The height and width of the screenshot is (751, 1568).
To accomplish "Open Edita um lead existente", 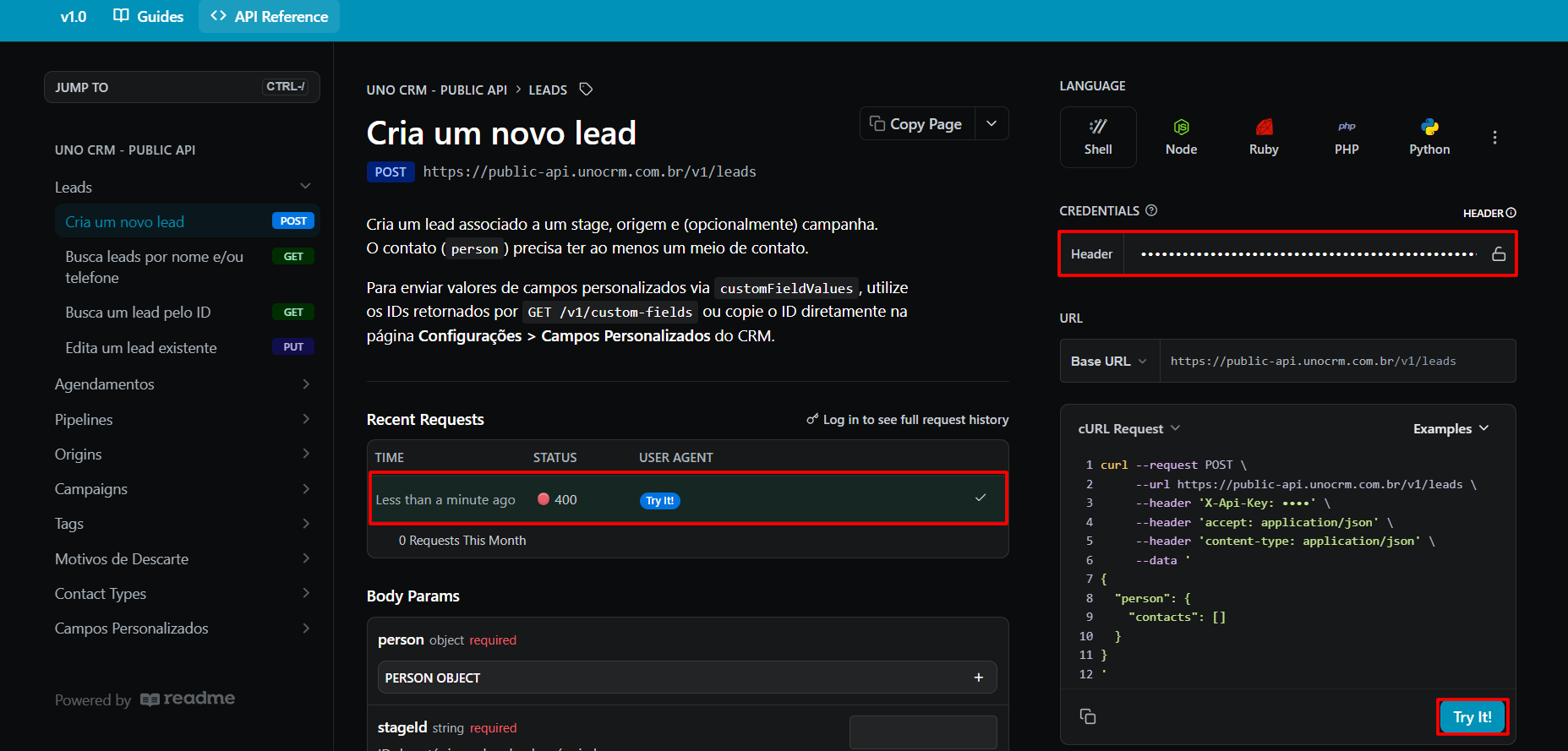I will [x=187, y=347].
